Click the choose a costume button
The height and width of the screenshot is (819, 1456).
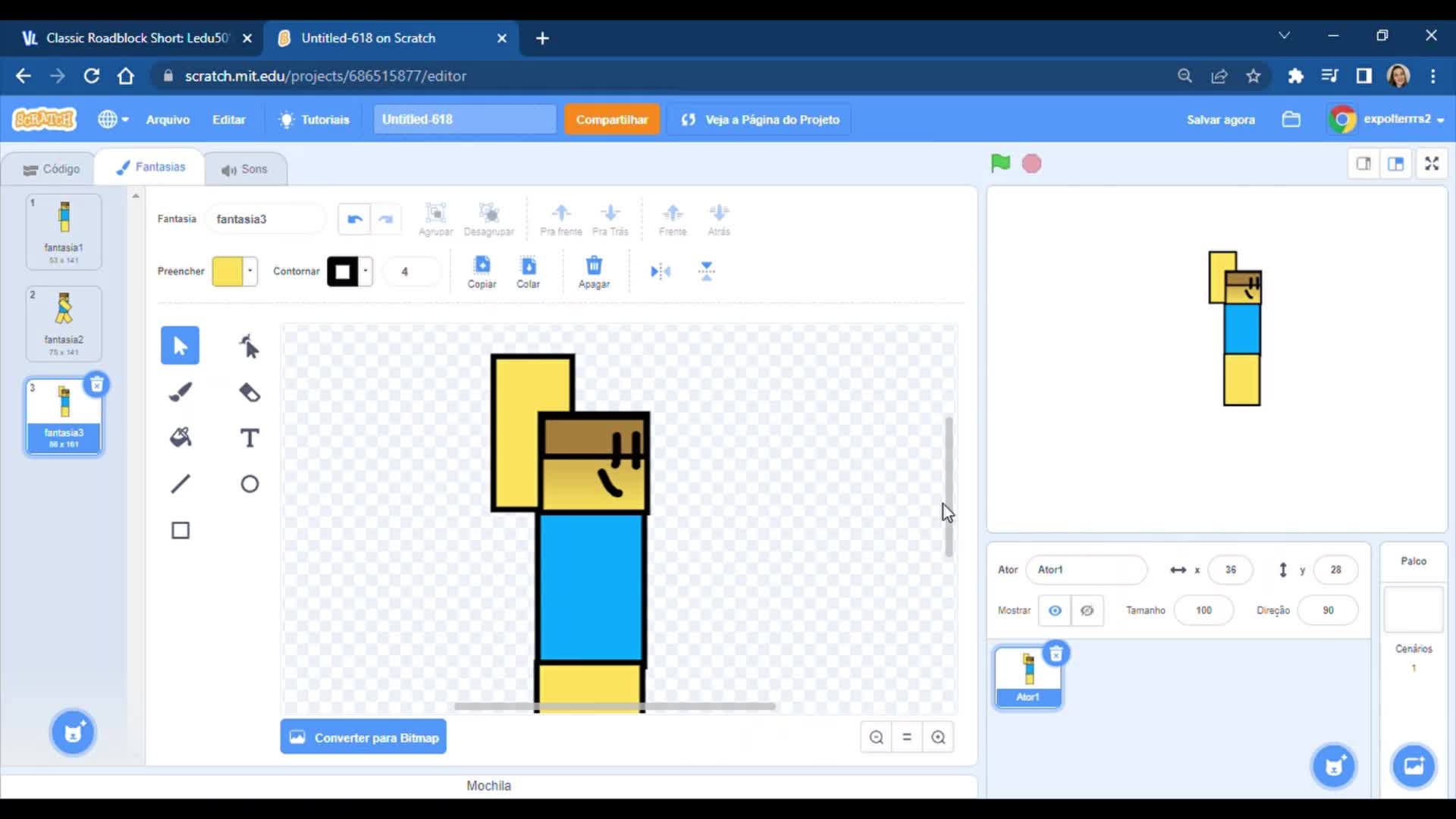tap(73, 733)
